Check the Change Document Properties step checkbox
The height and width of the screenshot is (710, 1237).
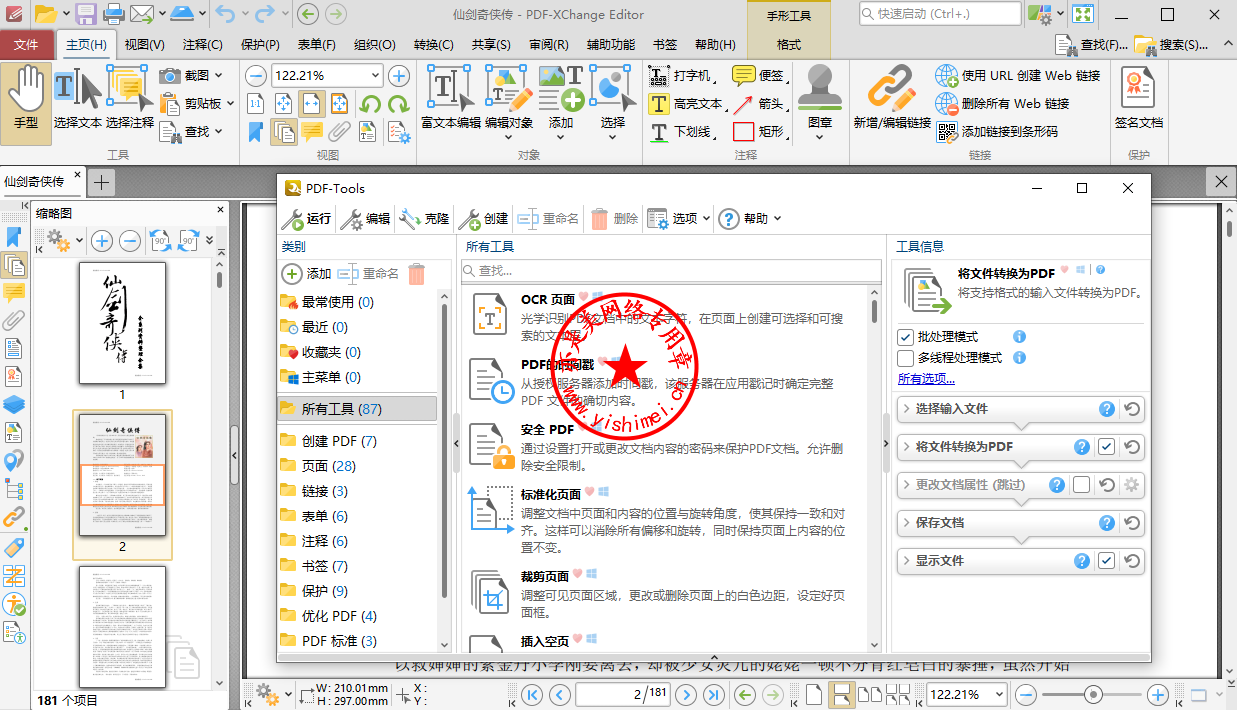click(1081, 485)
